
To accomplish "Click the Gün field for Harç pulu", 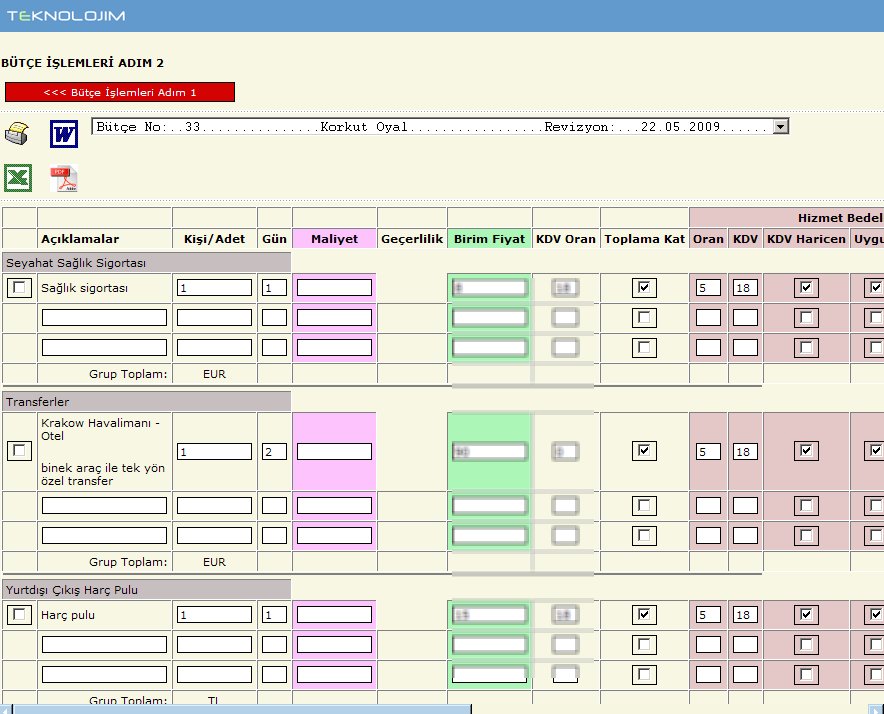I will (274, 615).
